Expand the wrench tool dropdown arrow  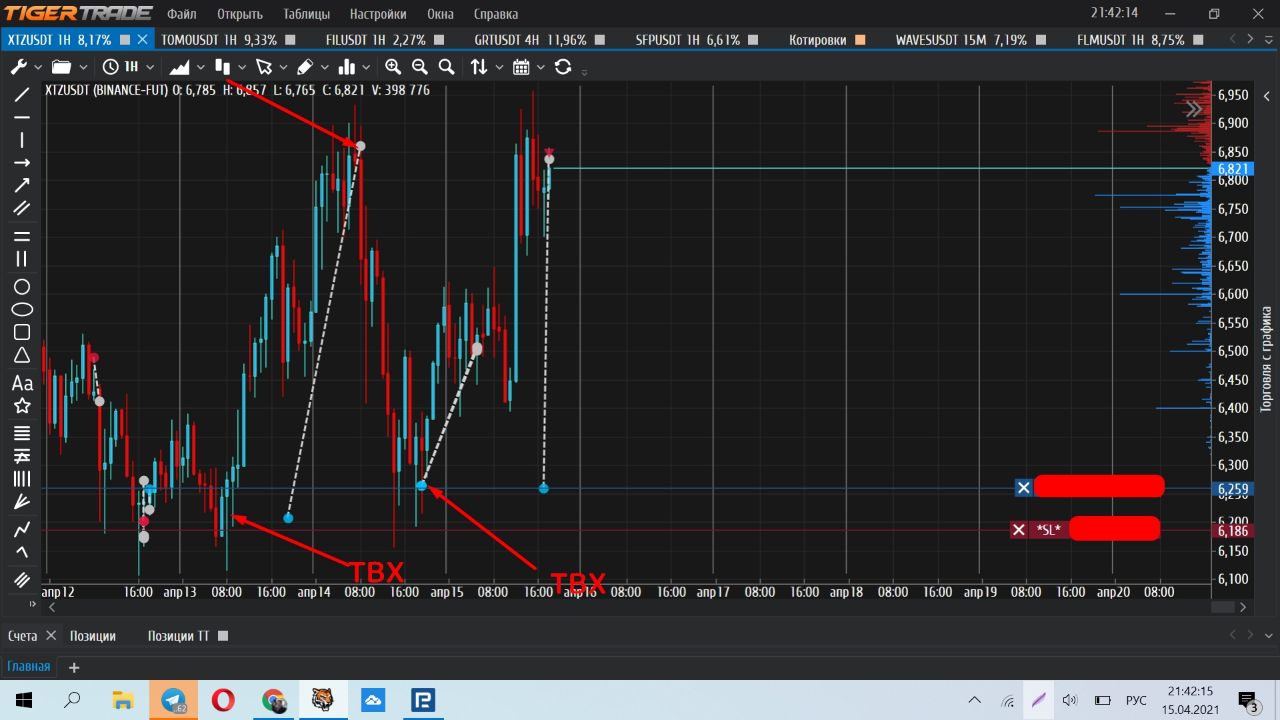(x=38, y=67)
